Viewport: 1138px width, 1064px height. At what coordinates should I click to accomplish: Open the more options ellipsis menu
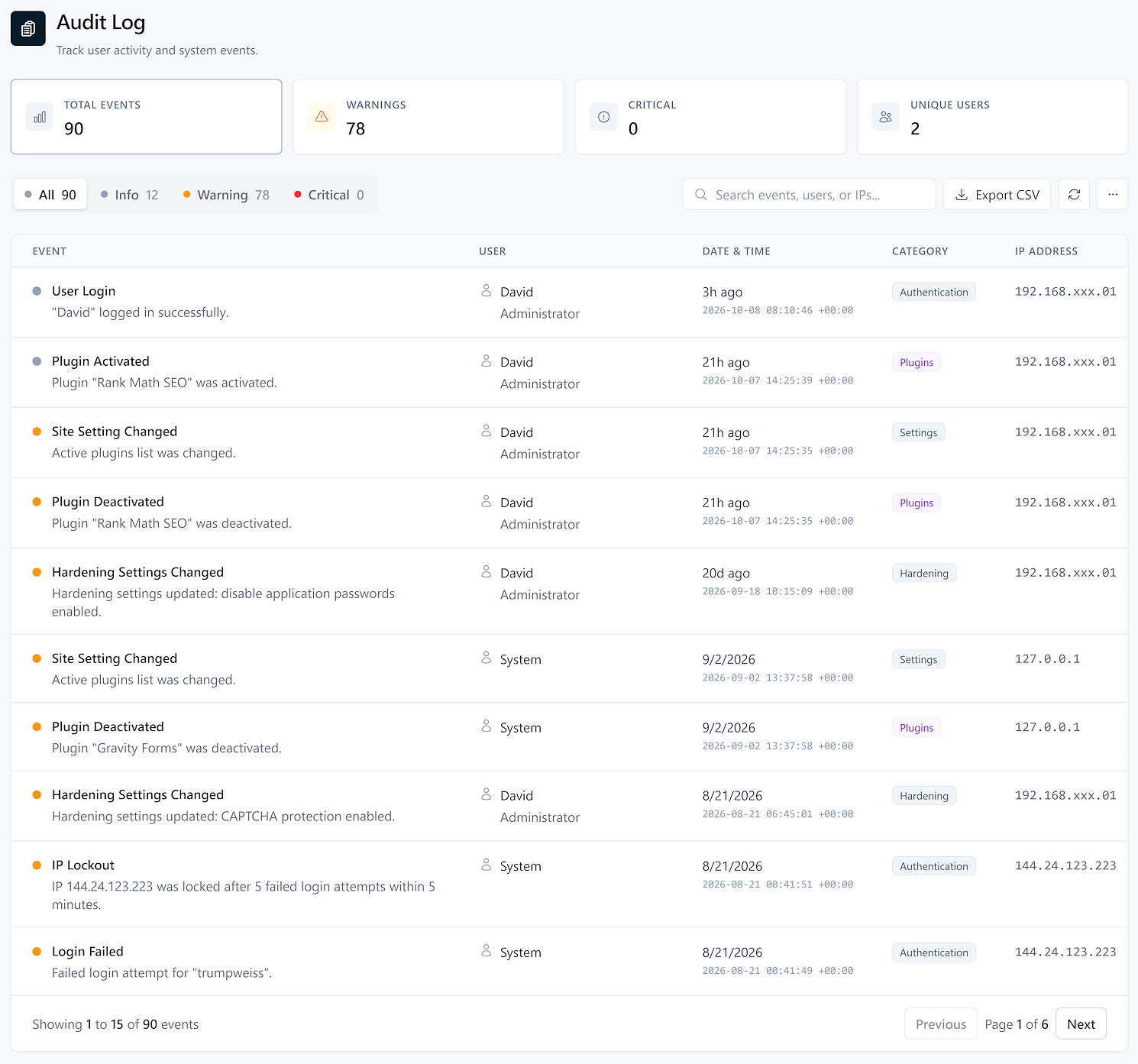(x=1113, y=195)
